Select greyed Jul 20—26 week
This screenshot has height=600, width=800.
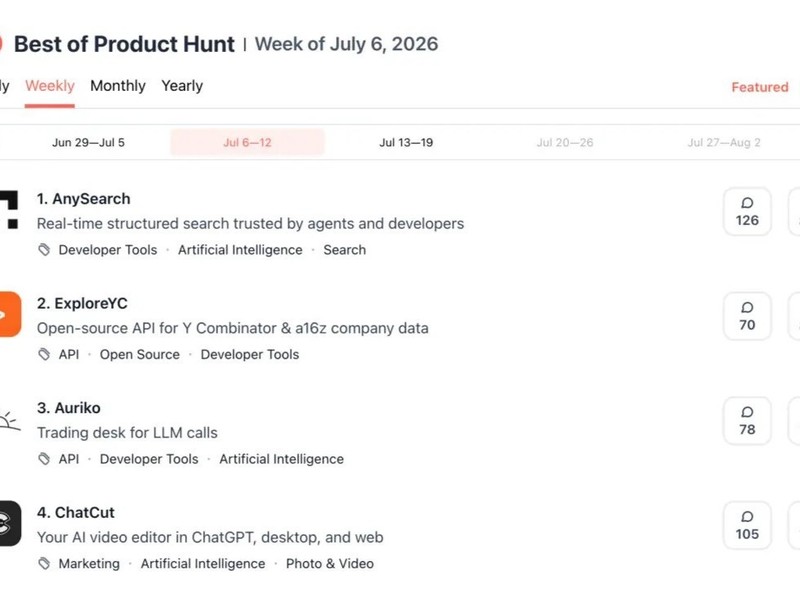click(565, 142)
